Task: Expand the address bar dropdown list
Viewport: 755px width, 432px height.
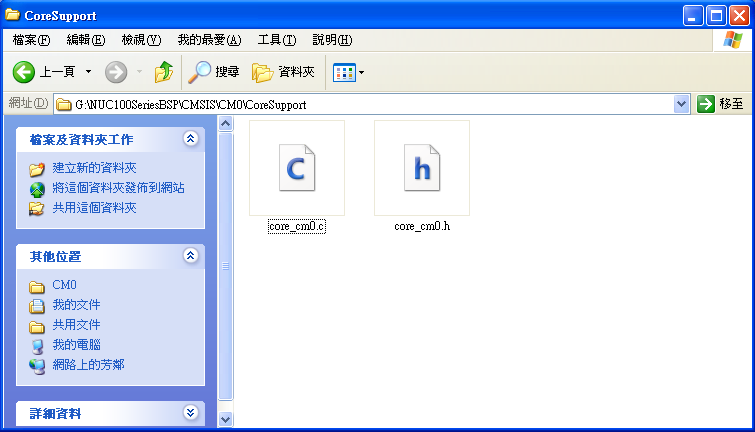Action: pyautogui.click(x=681, y=104)
